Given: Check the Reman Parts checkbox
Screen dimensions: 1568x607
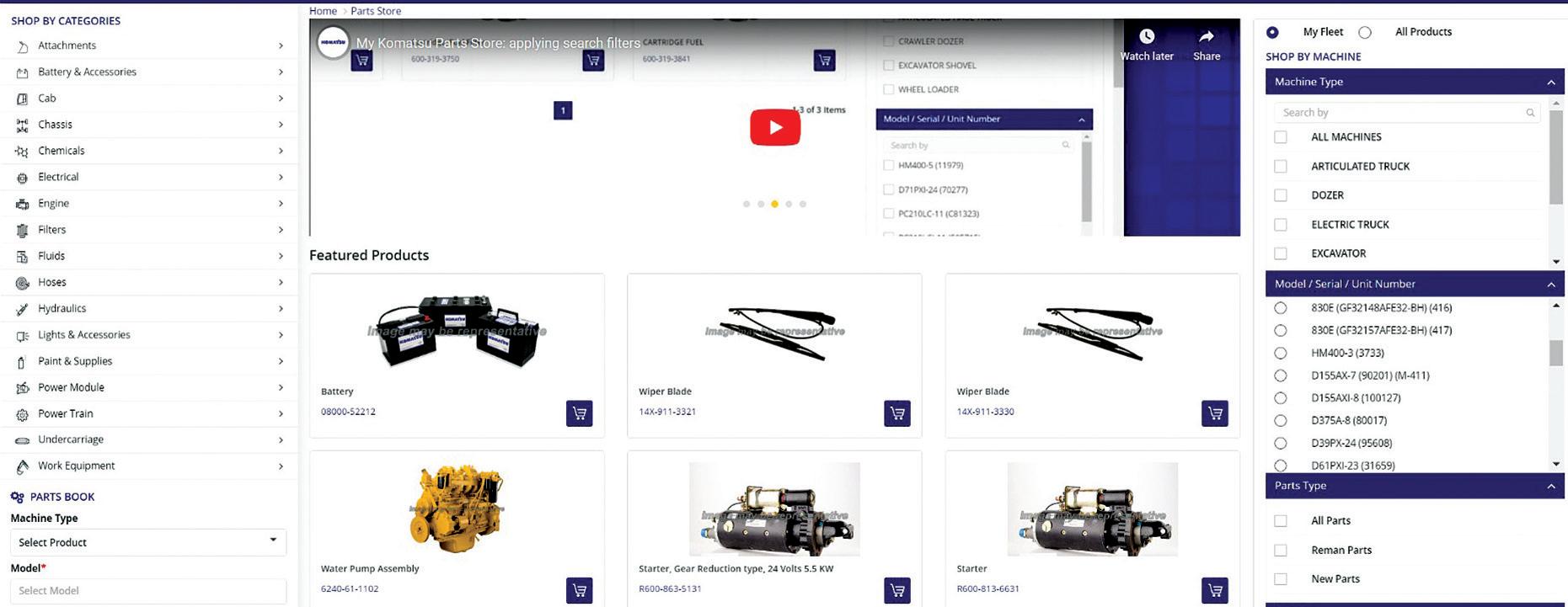Looking at the screenshot, I should [1281, 550].
